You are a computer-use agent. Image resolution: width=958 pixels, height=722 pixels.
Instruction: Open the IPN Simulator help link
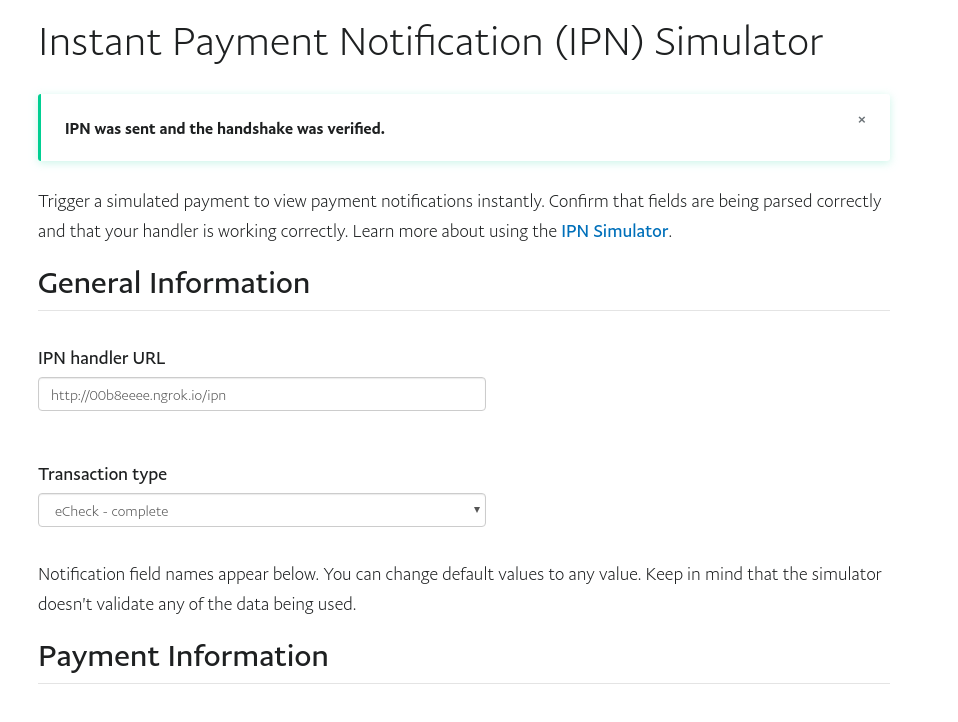614,231
